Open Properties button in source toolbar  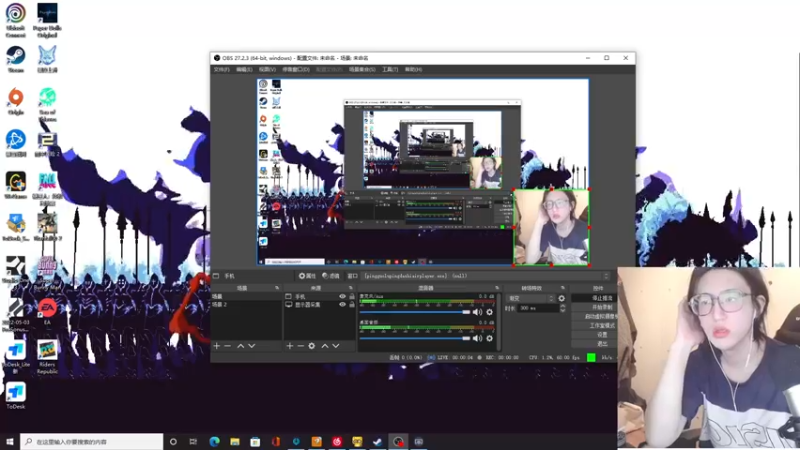point(308,276)
